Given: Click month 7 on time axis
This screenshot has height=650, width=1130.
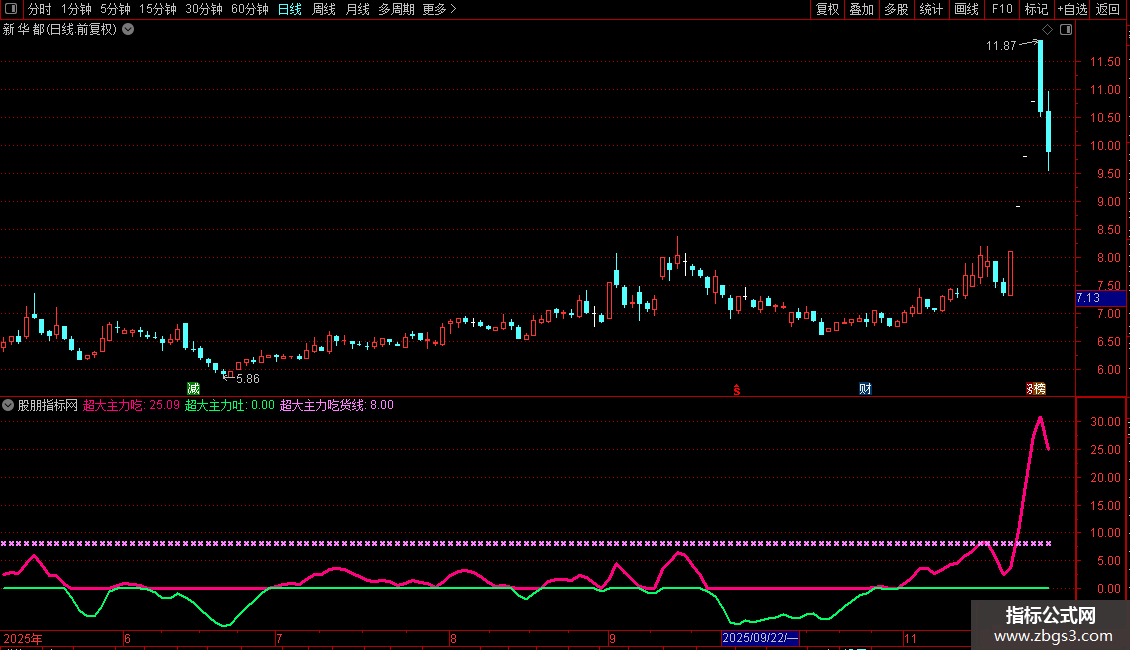Looking at the screenshot, I should 279,638.
